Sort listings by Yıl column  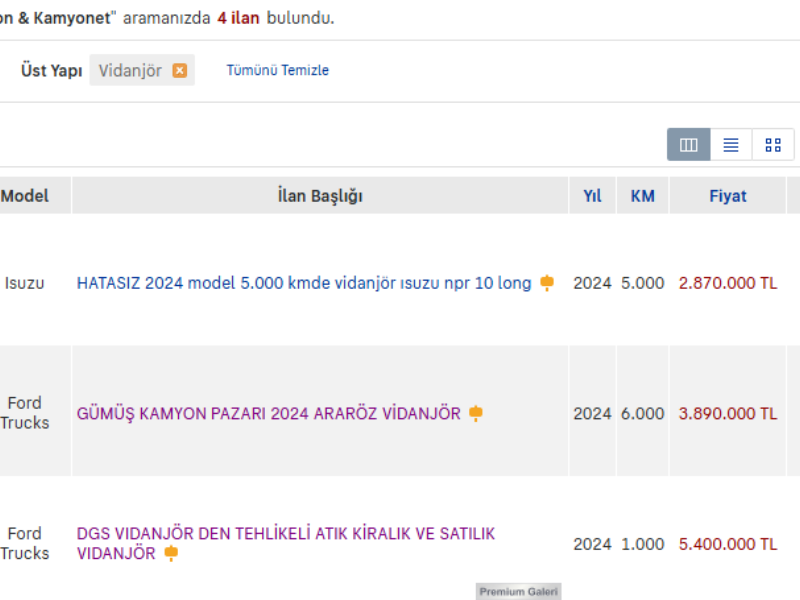(592, 196)
